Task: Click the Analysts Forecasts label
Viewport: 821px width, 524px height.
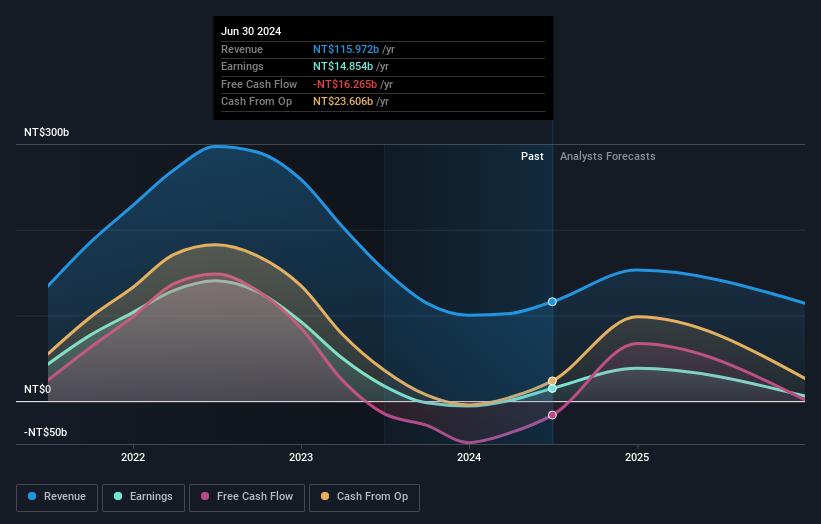Action: click(607, 157)
